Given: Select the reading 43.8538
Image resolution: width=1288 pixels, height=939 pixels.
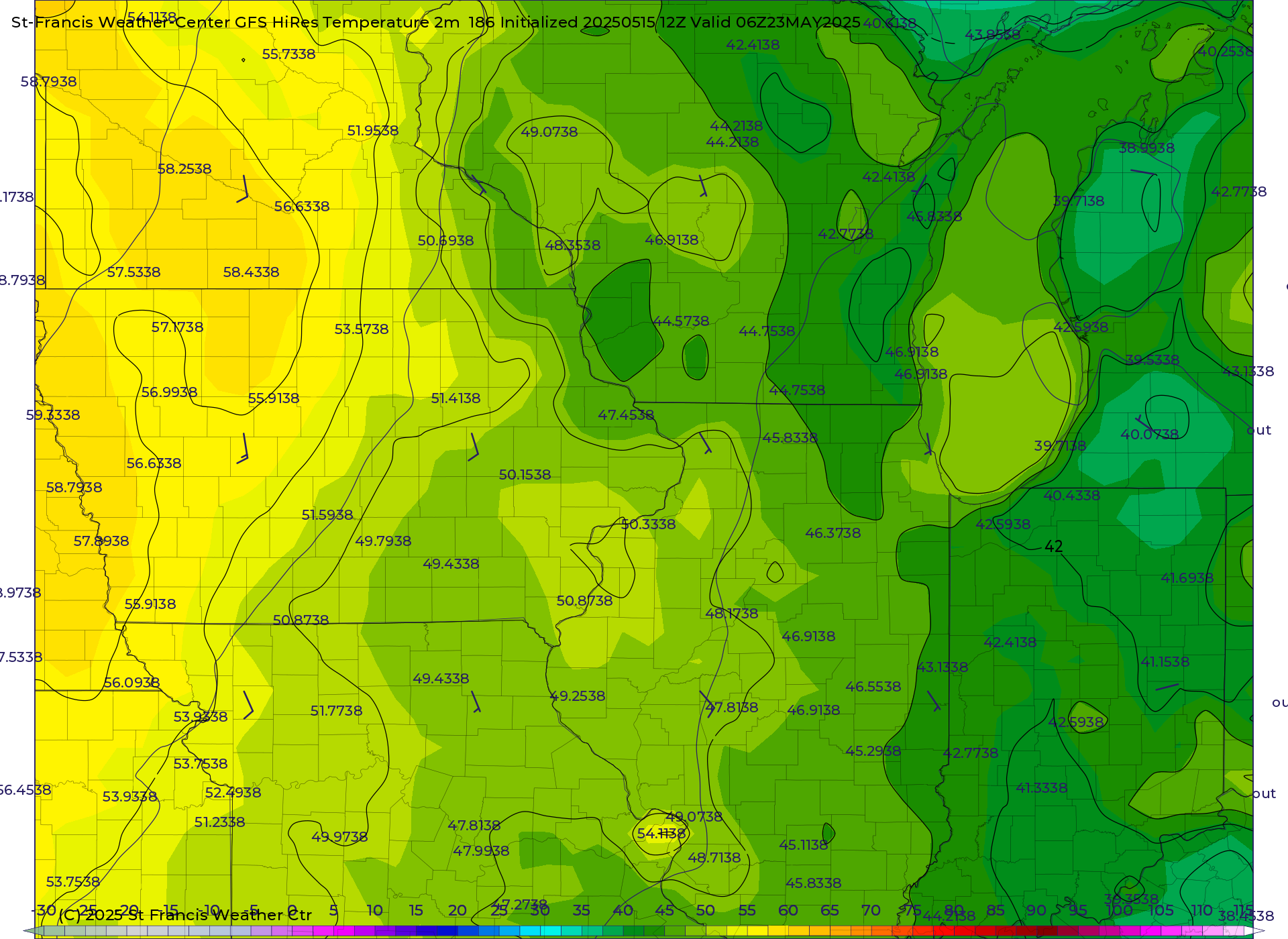Looking at the screenshot, I should (x=992, y=35).
